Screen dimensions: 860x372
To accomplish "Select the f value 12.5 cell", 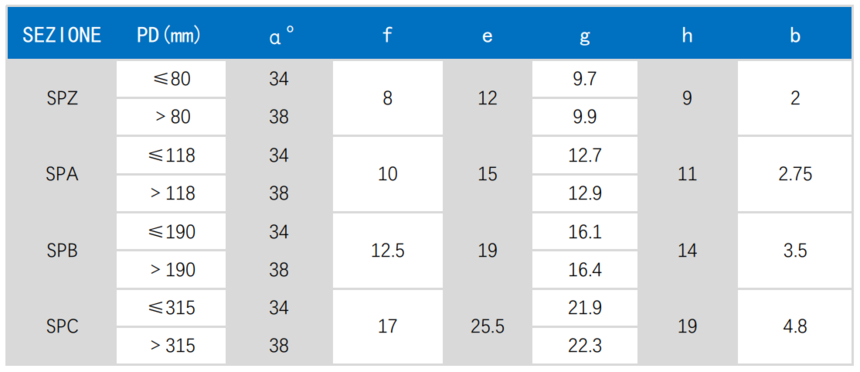I will point(388,251).
